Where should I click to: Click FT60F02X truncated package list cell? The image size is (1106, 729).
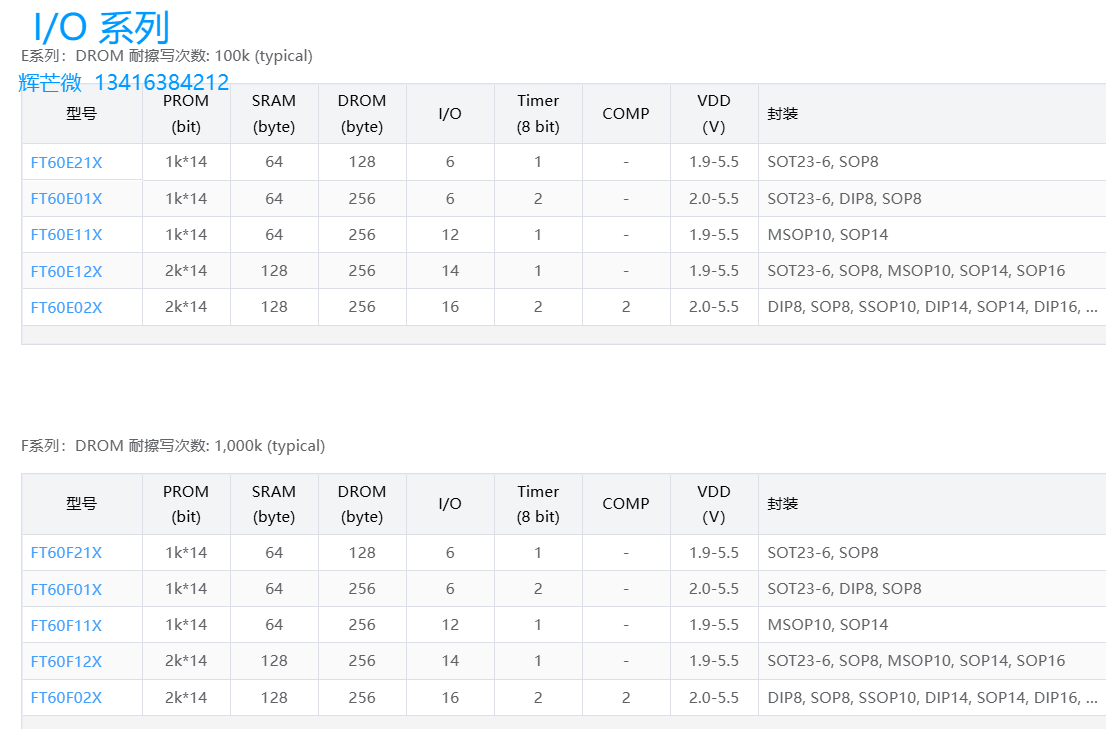pos(932,697)
